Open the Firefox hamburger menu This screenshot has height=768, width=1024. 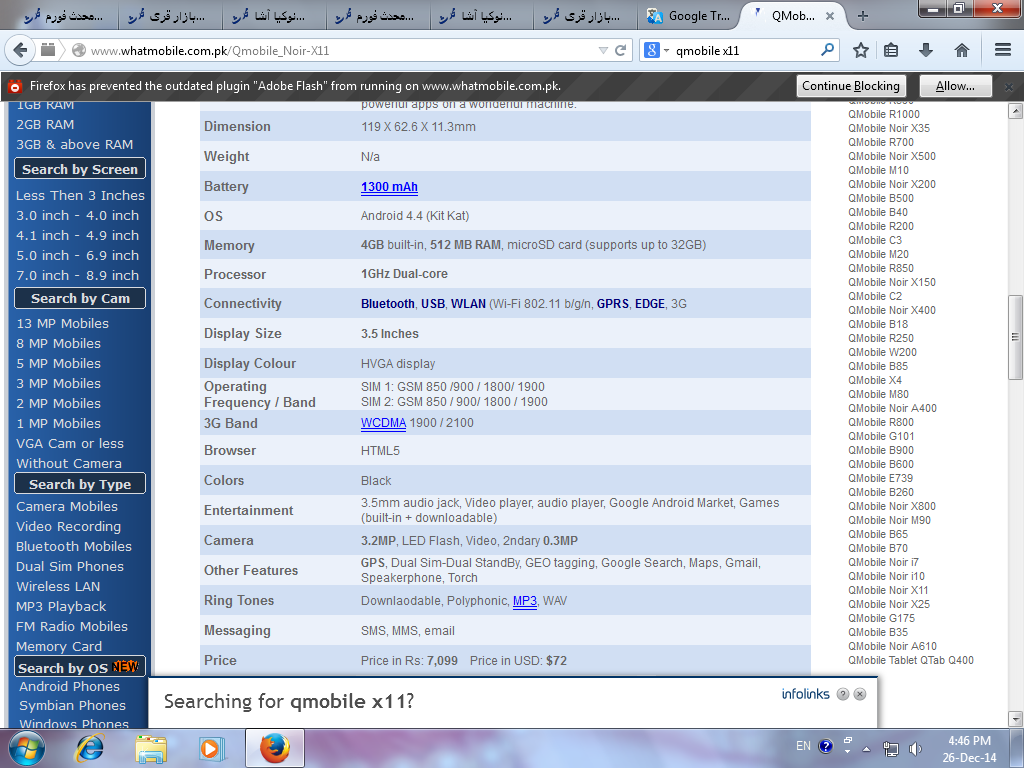tap(1003, 50)
